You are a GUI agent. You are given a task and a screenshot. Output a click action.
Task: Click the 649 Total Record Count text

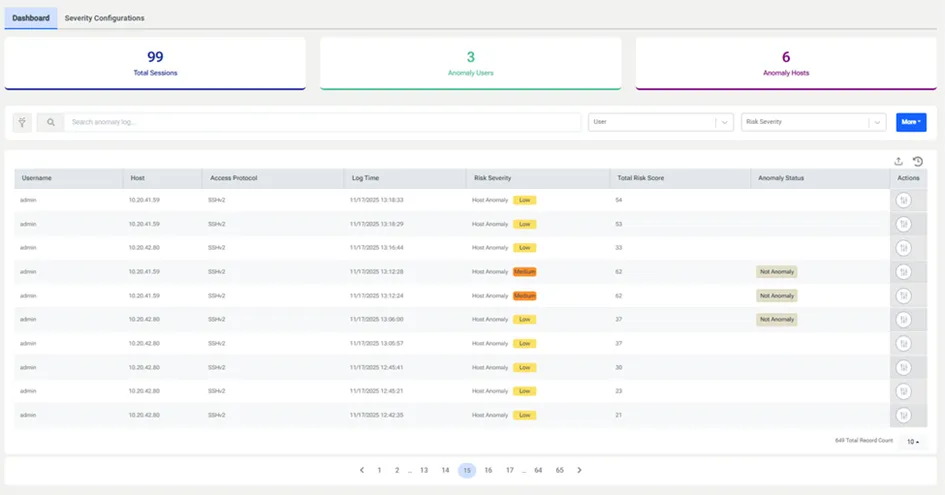(864, 441)
